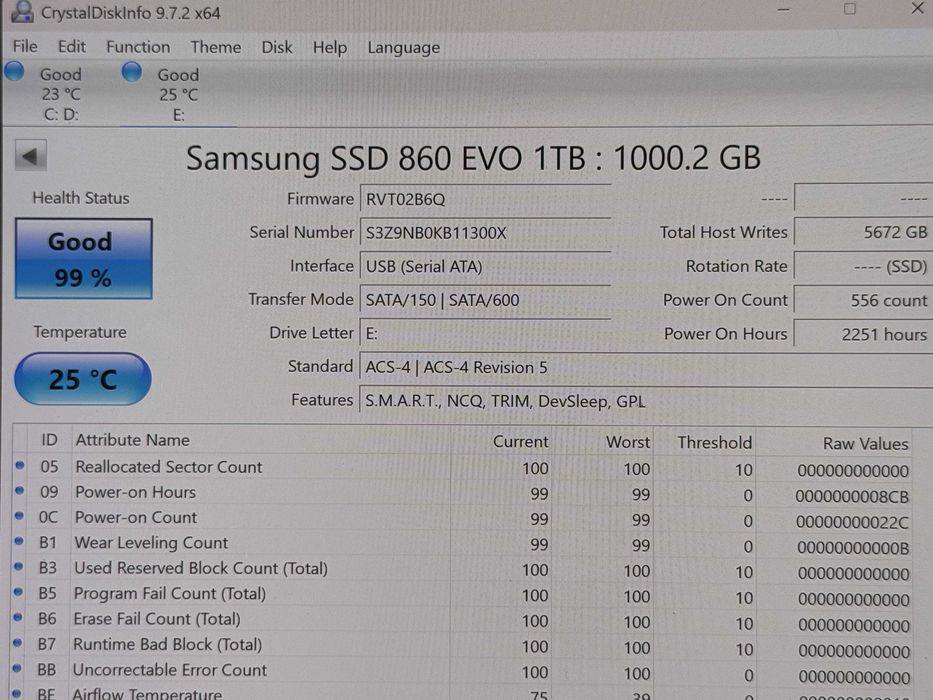The width and height of the screenshot is (933, 700).
Task: Click the previous disk arrow button
Action: click(31, 157)
